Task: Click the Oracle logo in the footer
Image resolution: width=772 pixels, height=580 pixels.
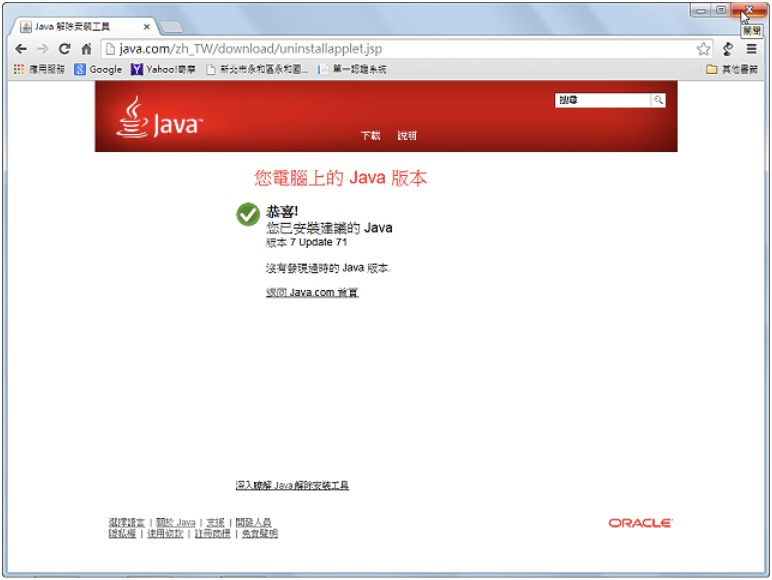Action: tap(641, 523)
